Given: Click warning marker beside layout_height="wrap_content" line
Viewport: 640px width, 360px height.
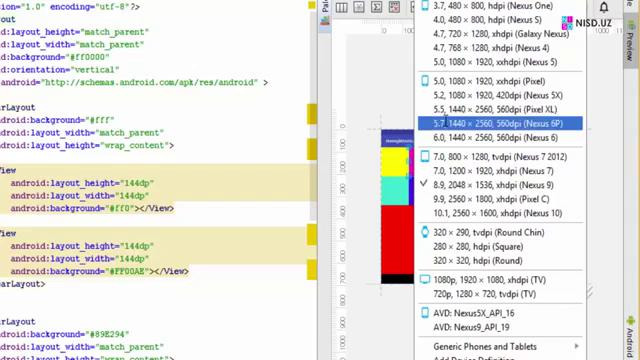Looking at the screenshot, I should 312,149.
